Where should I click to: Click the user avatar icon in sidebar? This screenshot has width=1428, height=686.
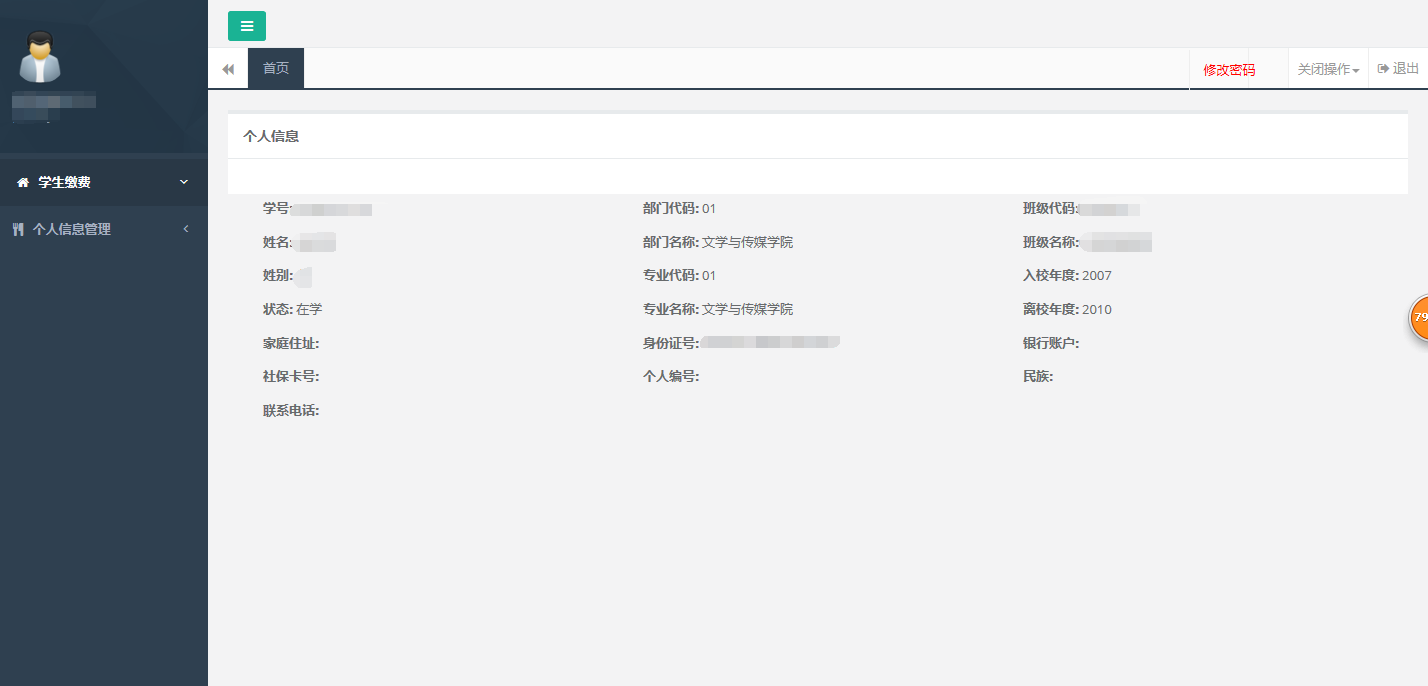40,57
